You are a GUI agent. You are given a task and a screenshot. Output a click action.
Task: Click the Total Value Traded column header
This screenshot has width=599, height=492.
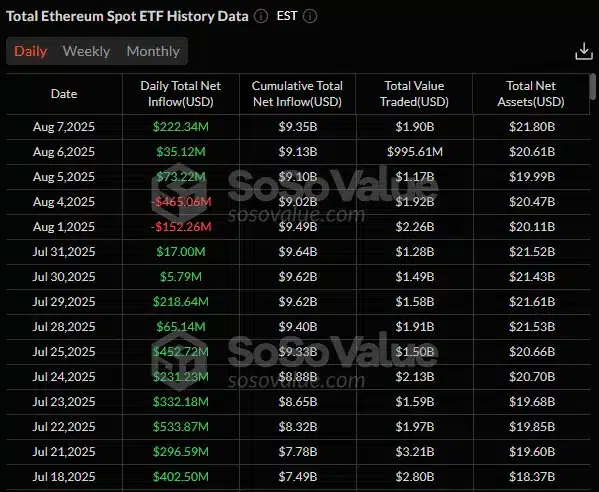pyautogui.click(x=414, y=94)
